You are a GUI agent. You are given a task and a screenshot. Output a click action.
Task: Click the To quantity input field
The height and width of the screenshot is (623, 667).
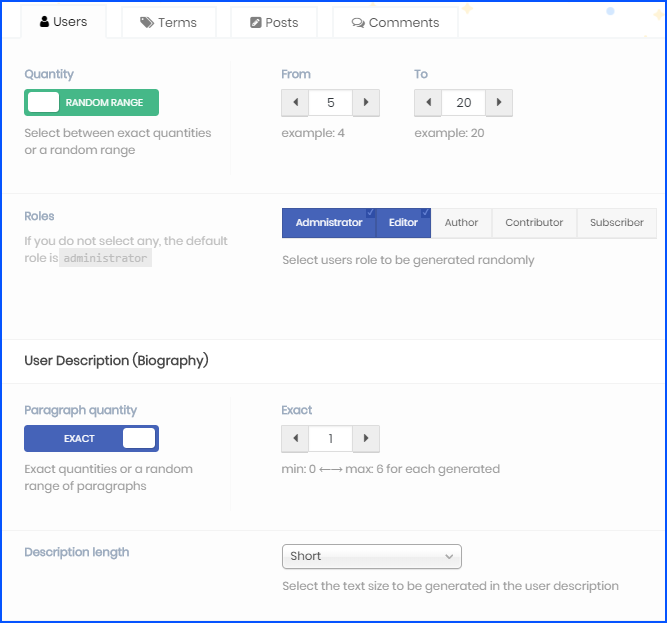[463, 103]
